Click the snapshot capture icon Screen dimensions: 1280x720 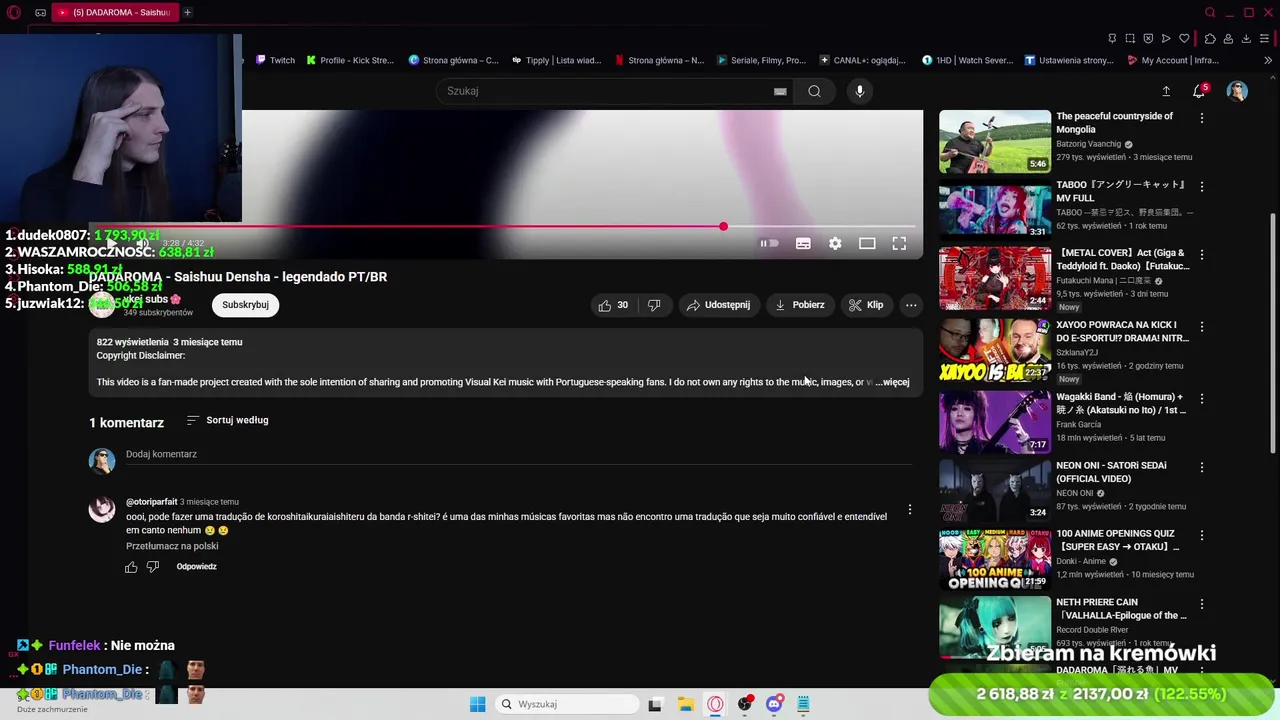[x=1130, y=38]
